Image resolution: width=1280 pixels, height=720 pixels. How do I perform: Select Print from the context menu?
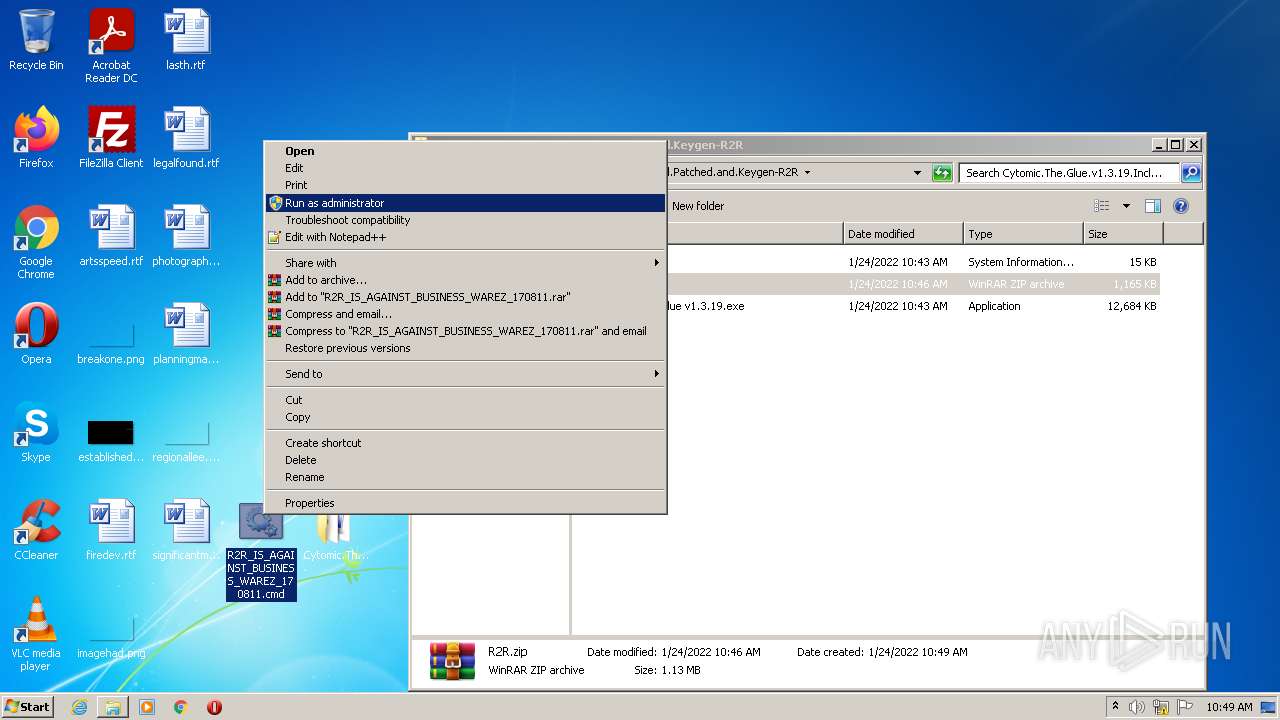465,185
